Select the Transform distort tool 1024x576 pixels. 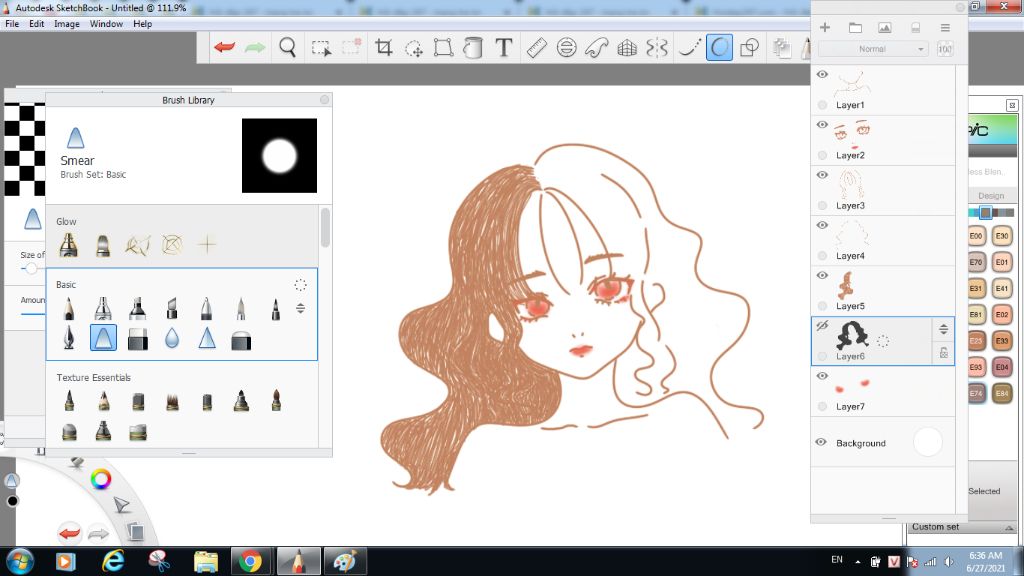click(443, 47)
